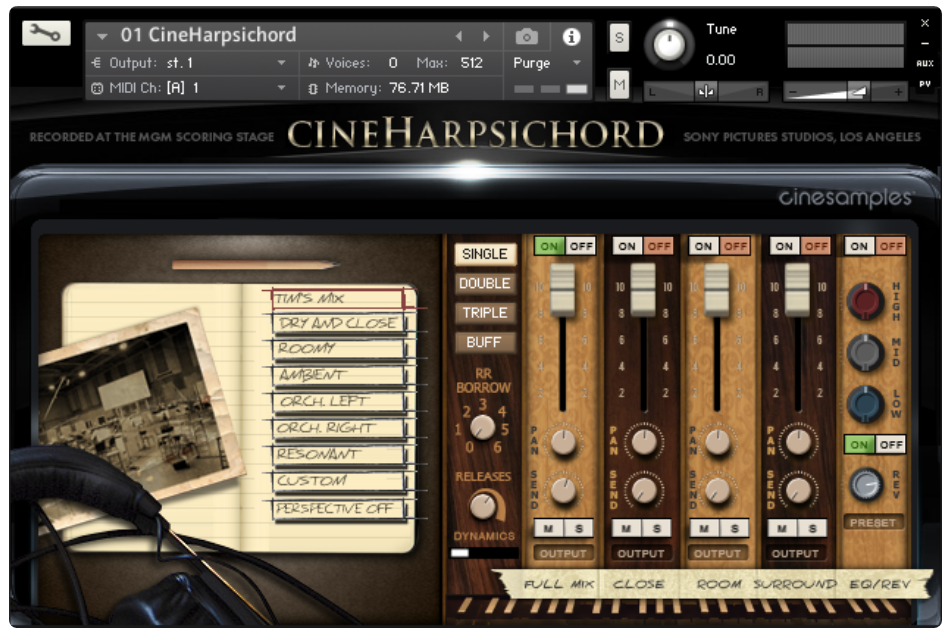Click the blue LOW EQ knob

coord(865,404)
